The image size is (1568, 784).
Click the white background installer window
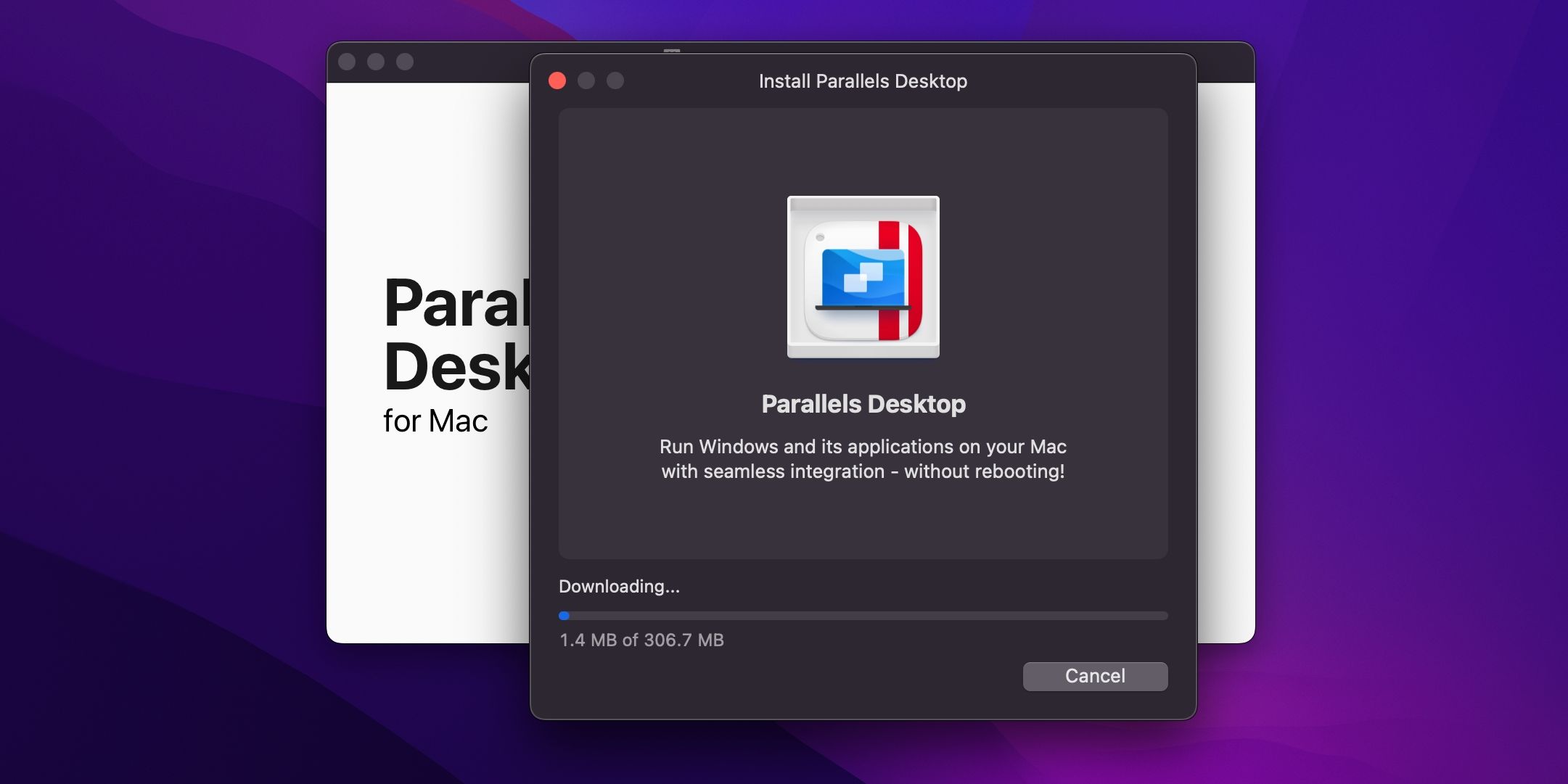[421, 544]
